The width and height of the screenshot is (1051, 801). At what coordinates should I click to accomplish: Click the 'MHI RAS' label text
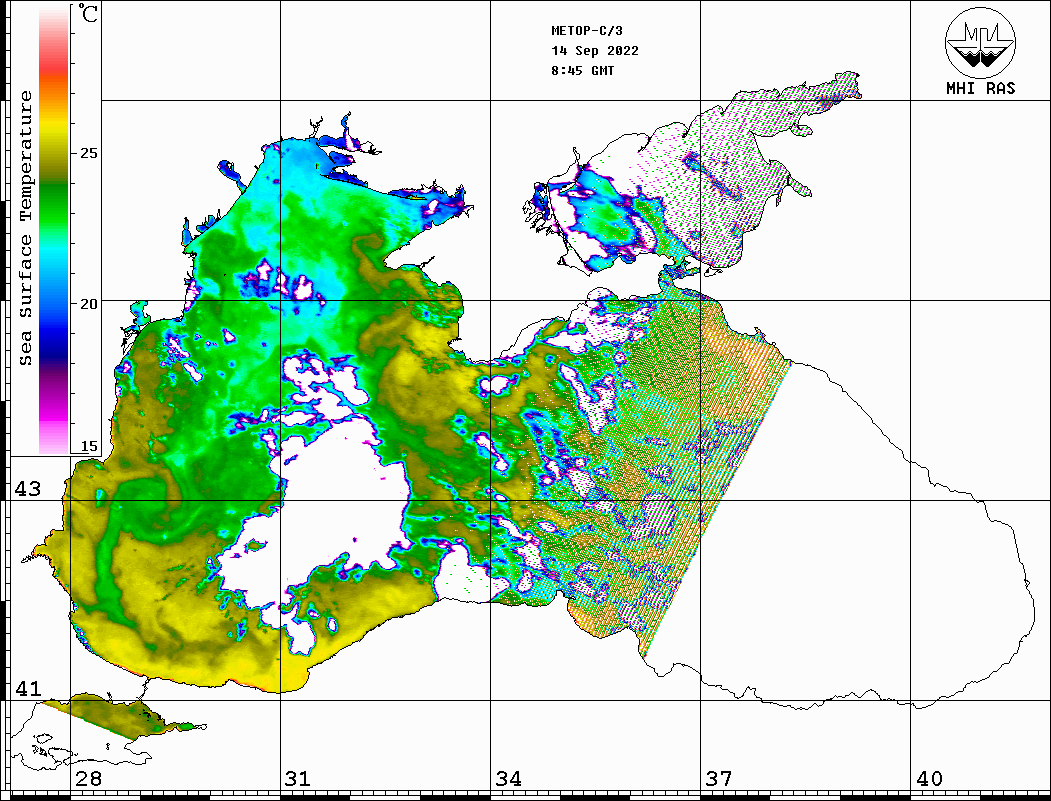coord(981,88)
